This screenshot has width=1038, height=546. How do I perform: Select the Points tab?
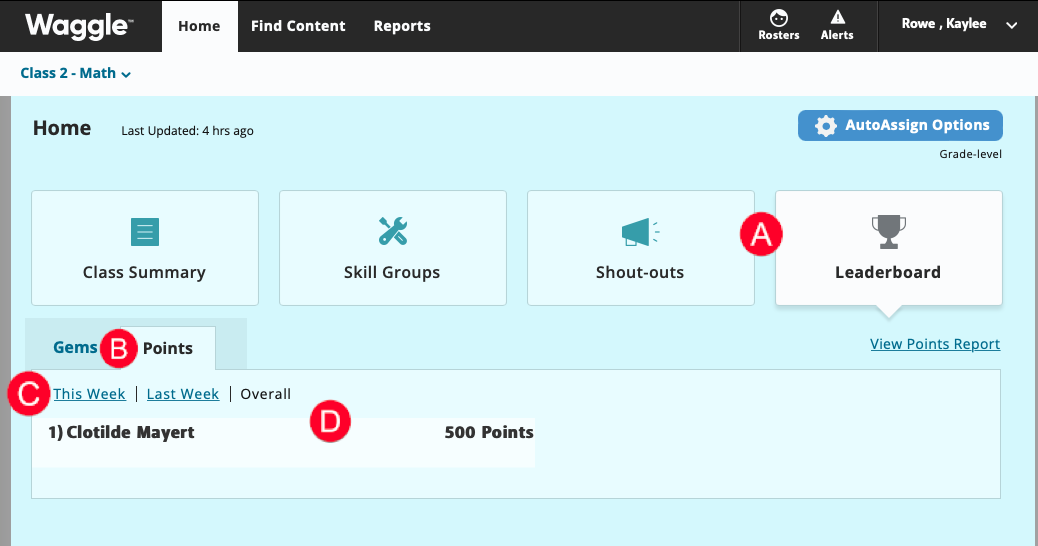tap(167, 348)
